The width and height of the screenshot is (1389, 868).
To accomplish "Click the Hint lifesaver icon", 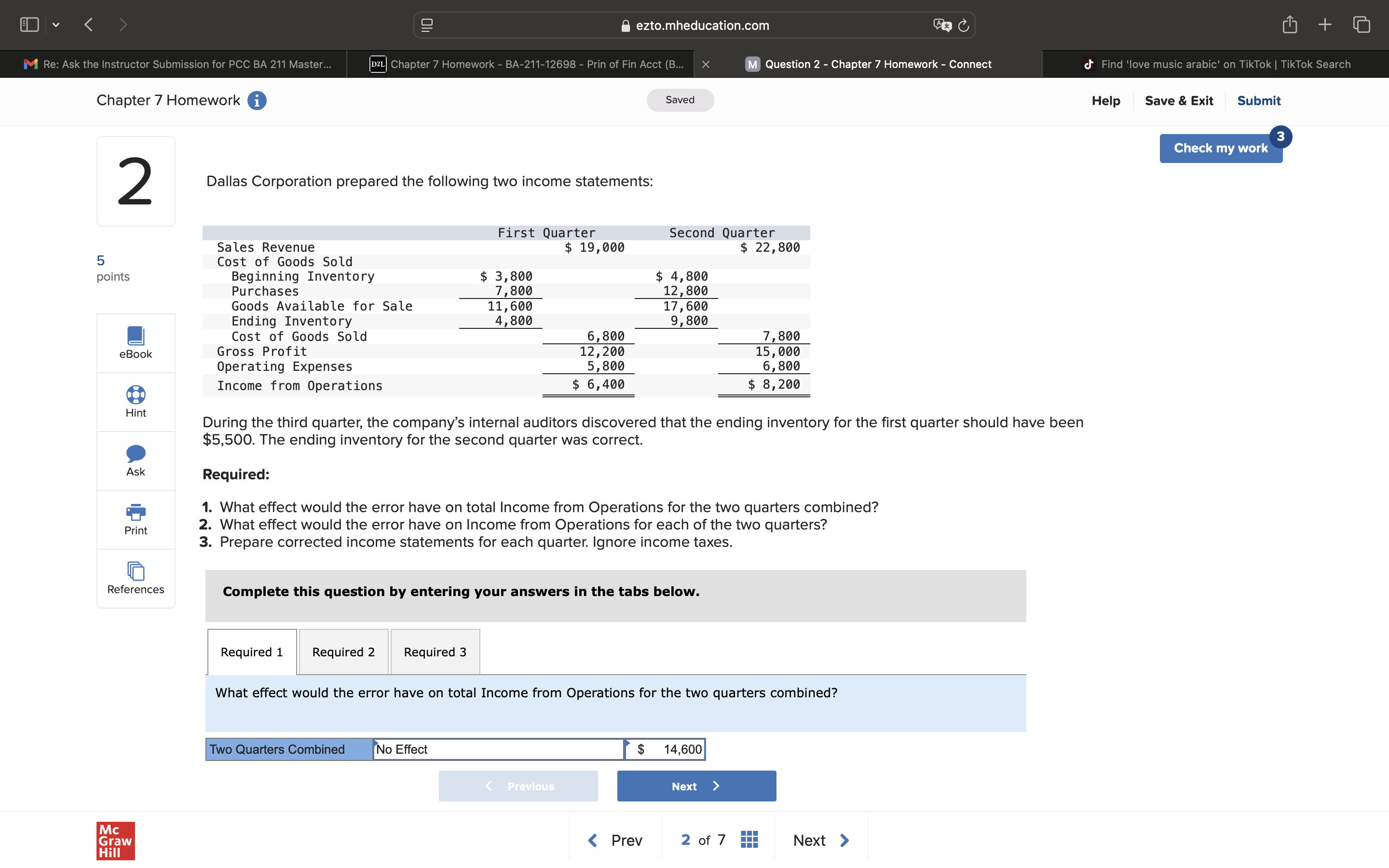I will (x=136, y=395).
